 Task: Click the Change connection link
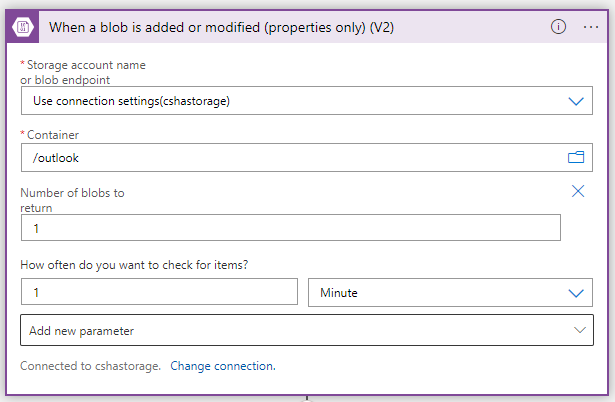(x=222, y=366)
